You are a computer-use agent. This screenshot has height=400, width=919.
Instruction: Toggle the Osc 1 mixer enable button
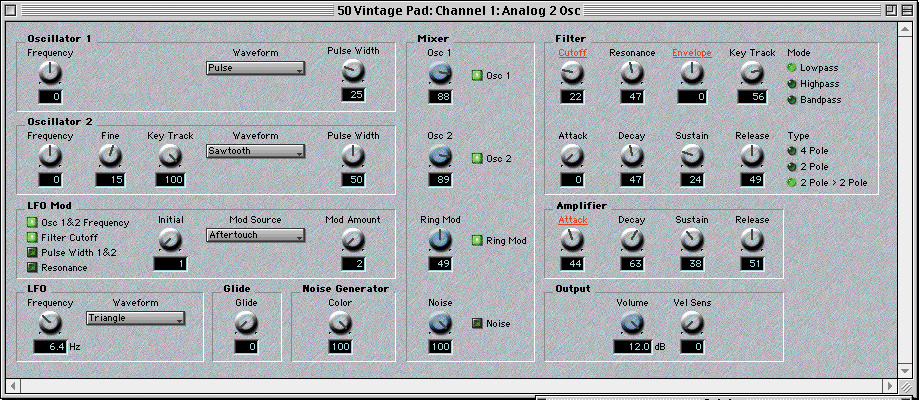(476, 75)
